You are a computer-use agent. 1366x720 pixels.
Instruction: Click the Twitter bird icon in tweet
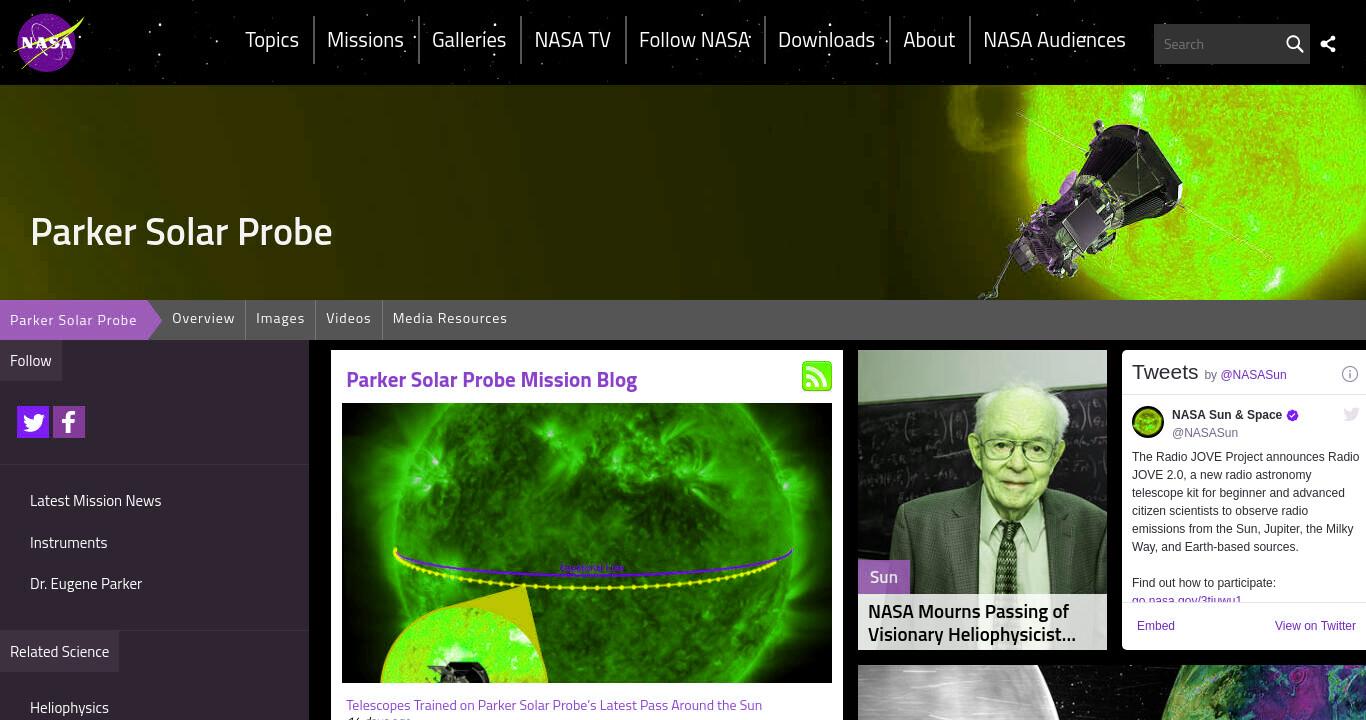click(1351, 414)
